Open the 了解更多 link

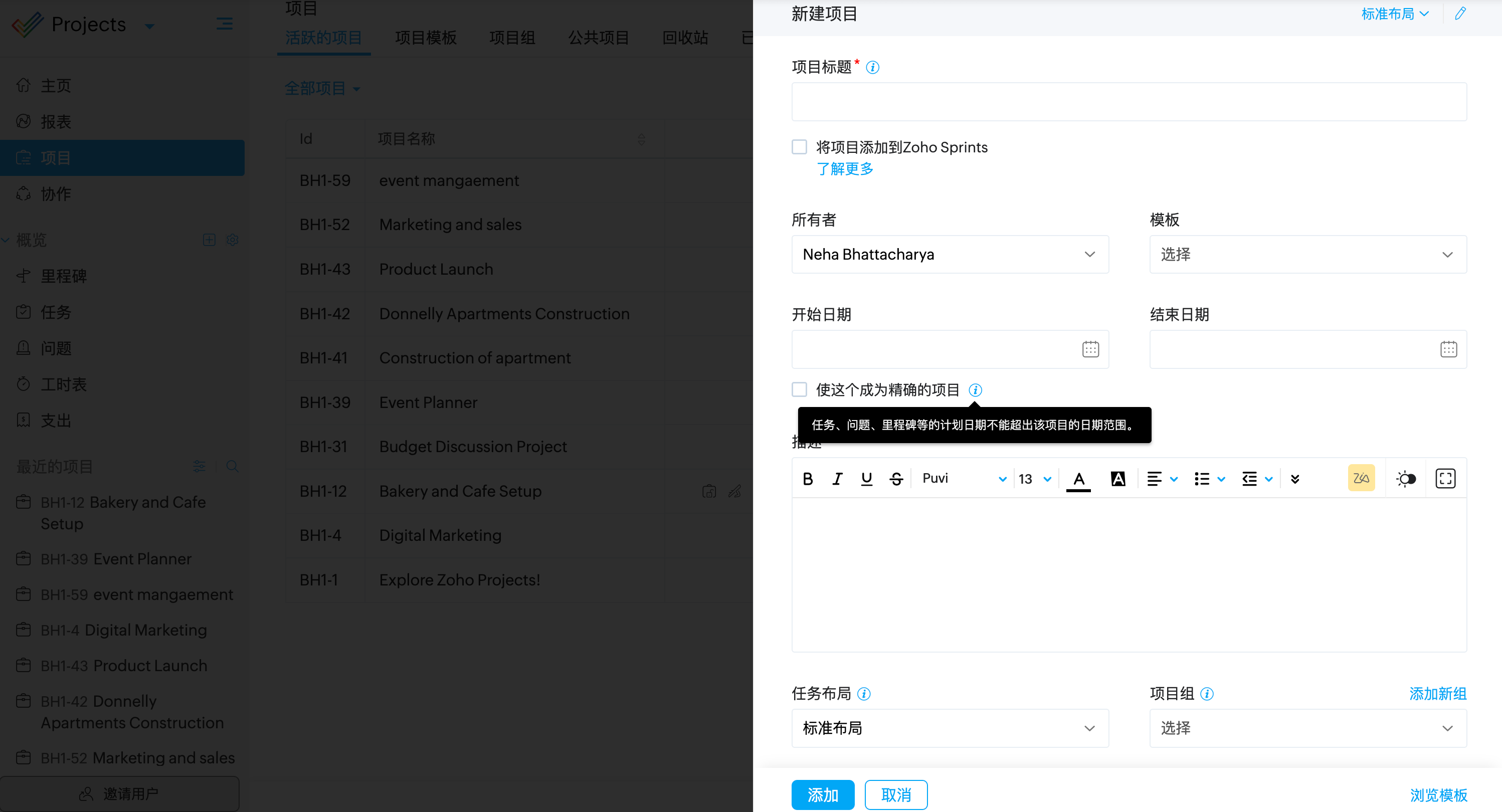(845, 169)
